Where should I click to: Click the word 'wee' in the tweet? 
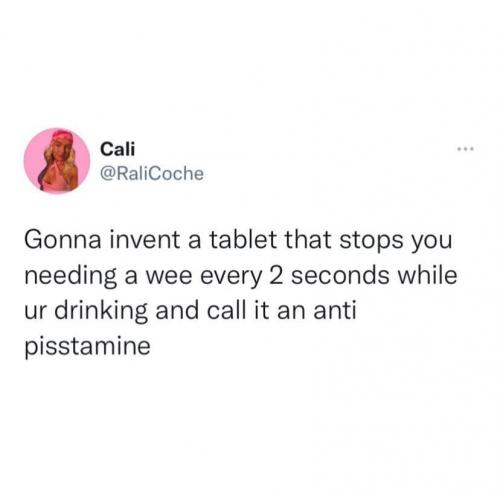coord(169,277)
